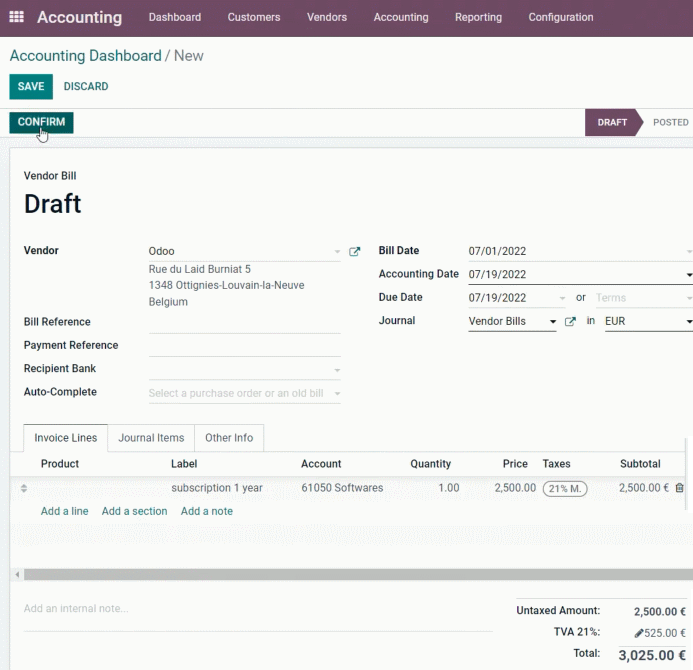The width and height of the screenshot is (693, 670).
Task: Click the 2,500.00 price cell
Action: [515, 488]
